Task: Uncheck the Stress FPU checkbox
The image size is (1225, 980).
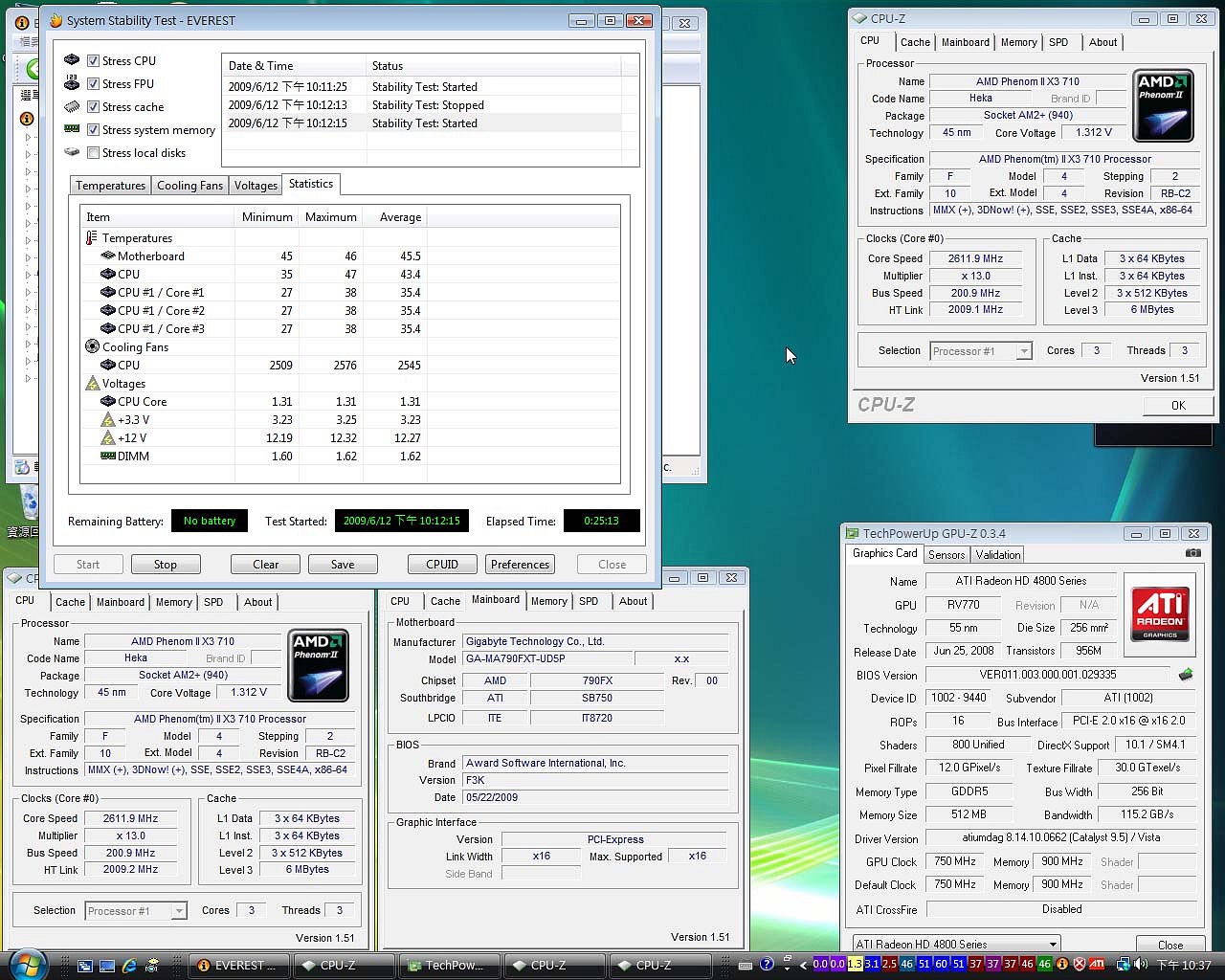Action: [93, 83]
